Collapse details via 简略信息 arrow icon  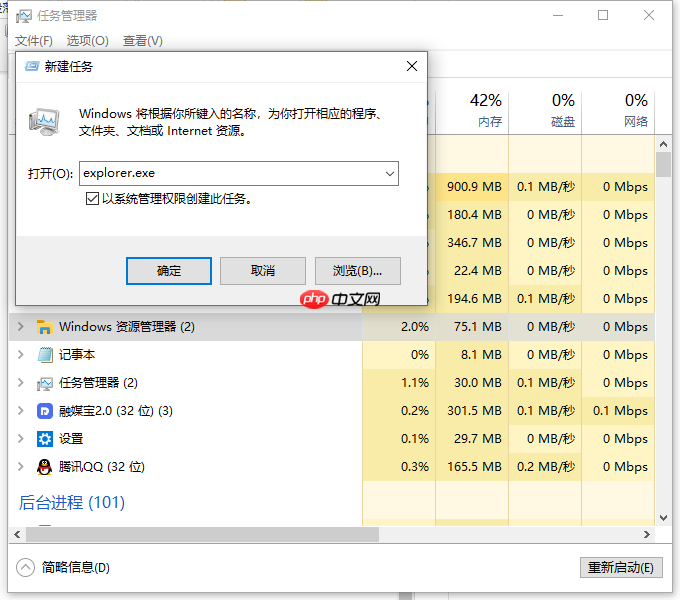25,567
